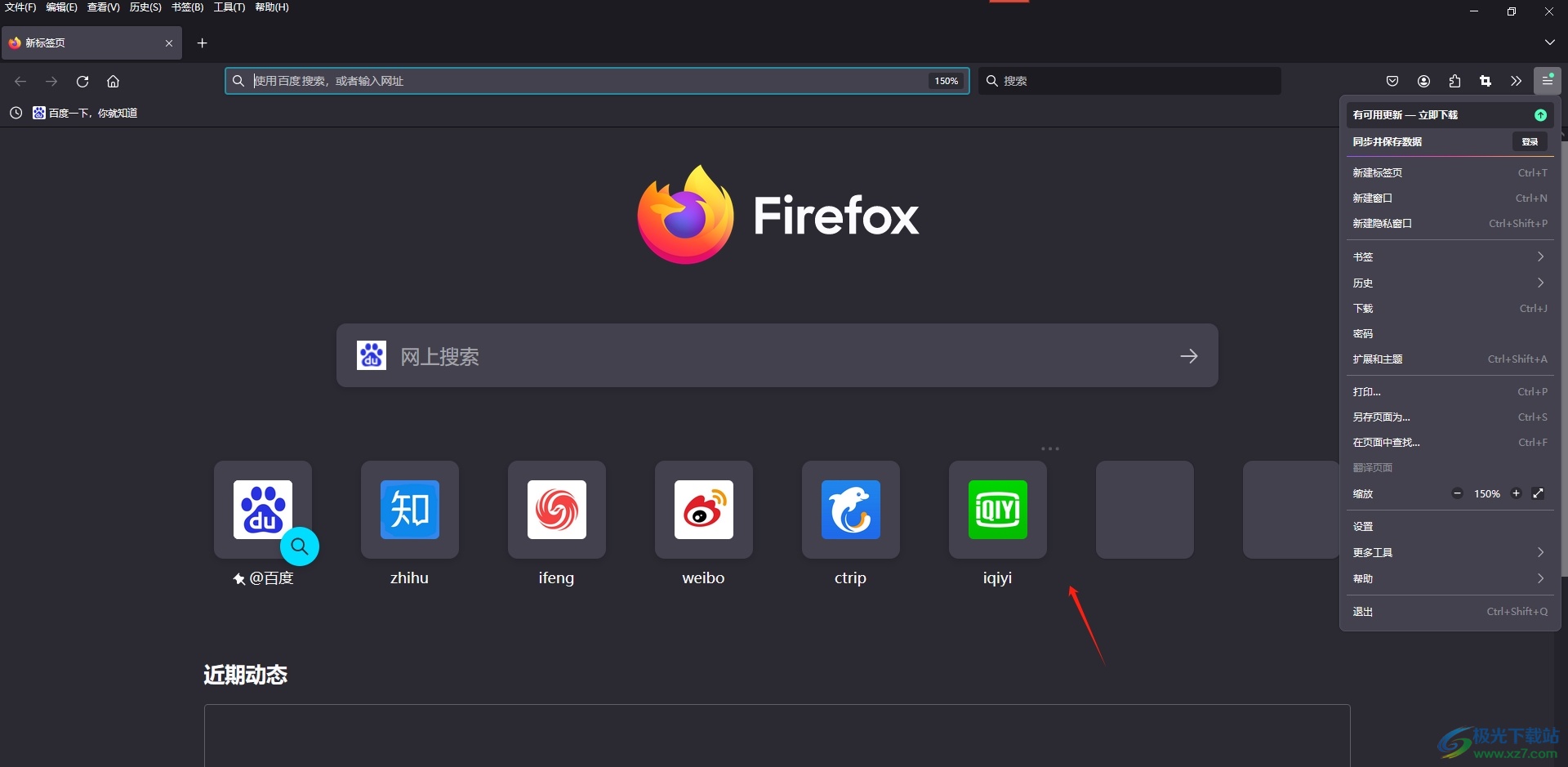This screenshot has width=1568, height=767.
Task: Open the 百度一下，你就知道 bookmark
Action: click(x=85, y=113)
